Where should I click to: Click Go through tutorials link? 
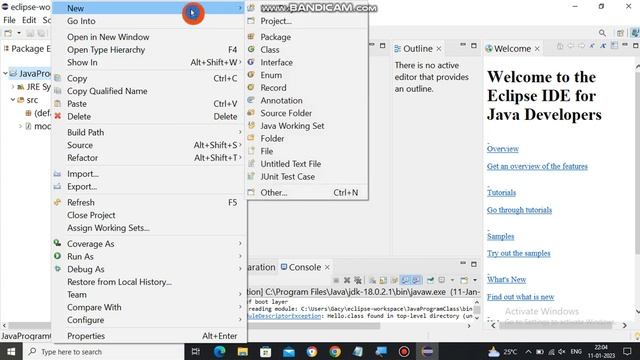click(x=519, y=210)
